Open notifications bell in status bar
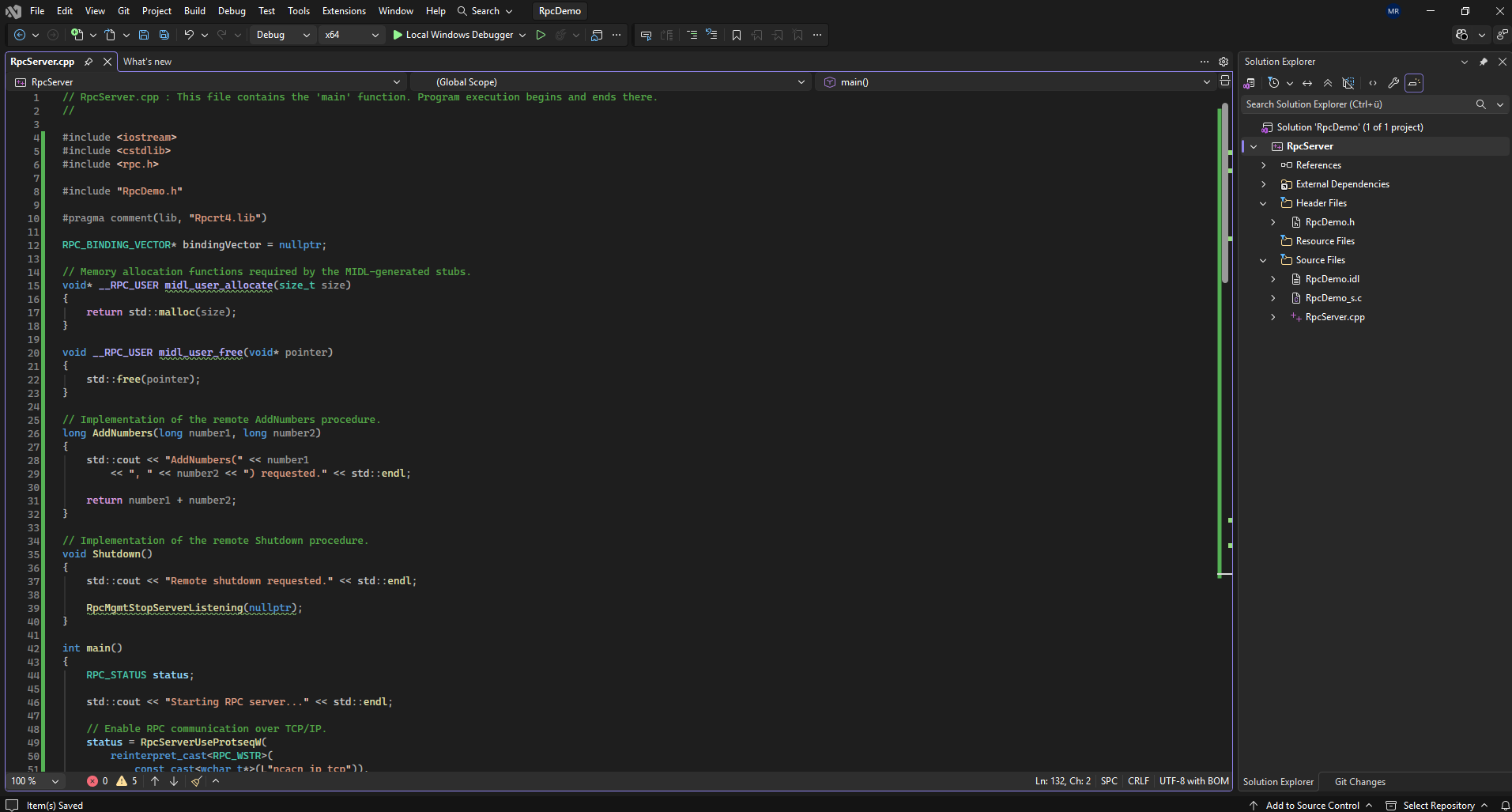Screen dimensions: 1512x812 [1506, 806]
